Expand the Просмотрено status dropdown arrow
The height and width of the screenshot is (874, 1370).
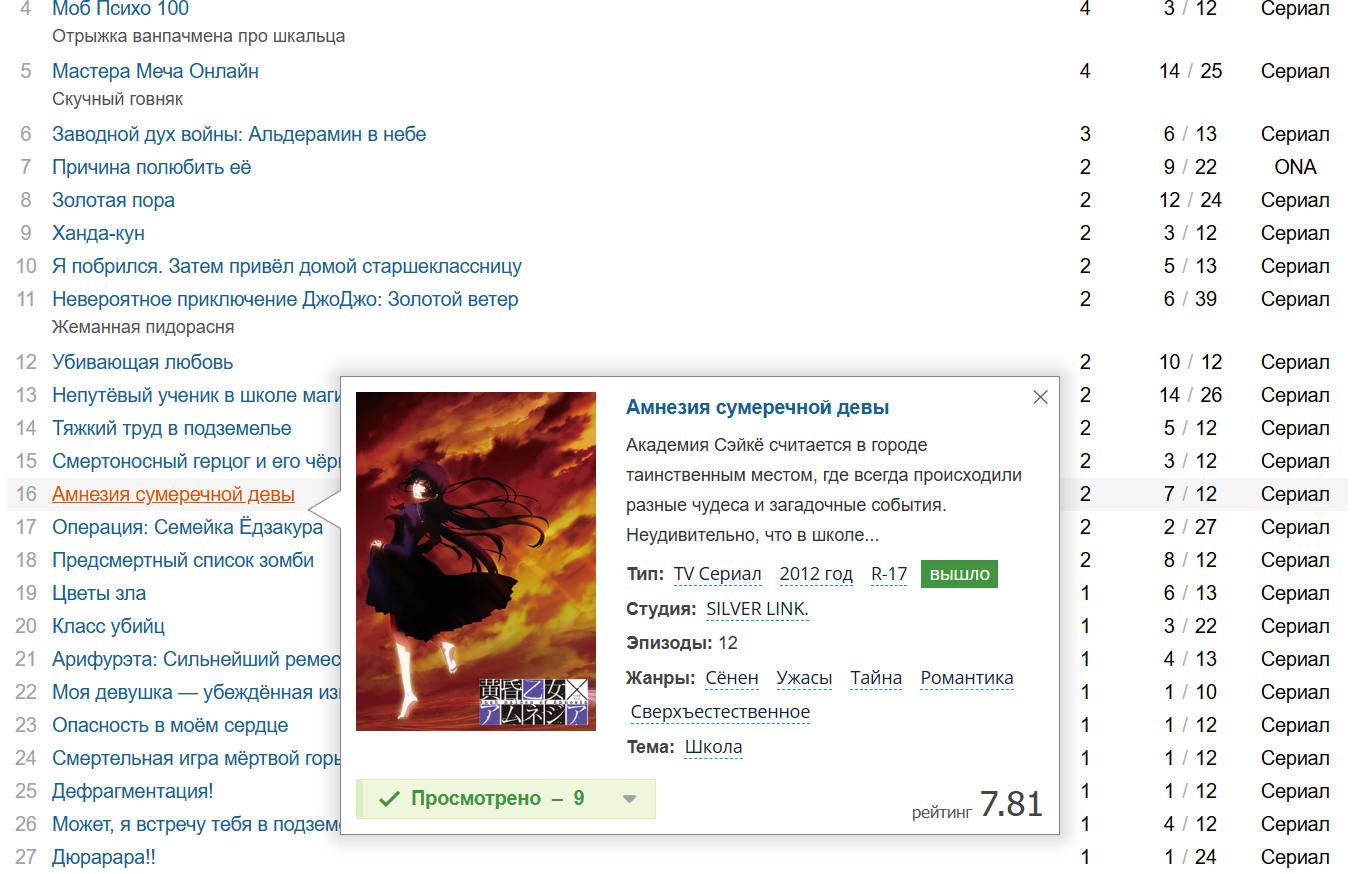[629, 799]
